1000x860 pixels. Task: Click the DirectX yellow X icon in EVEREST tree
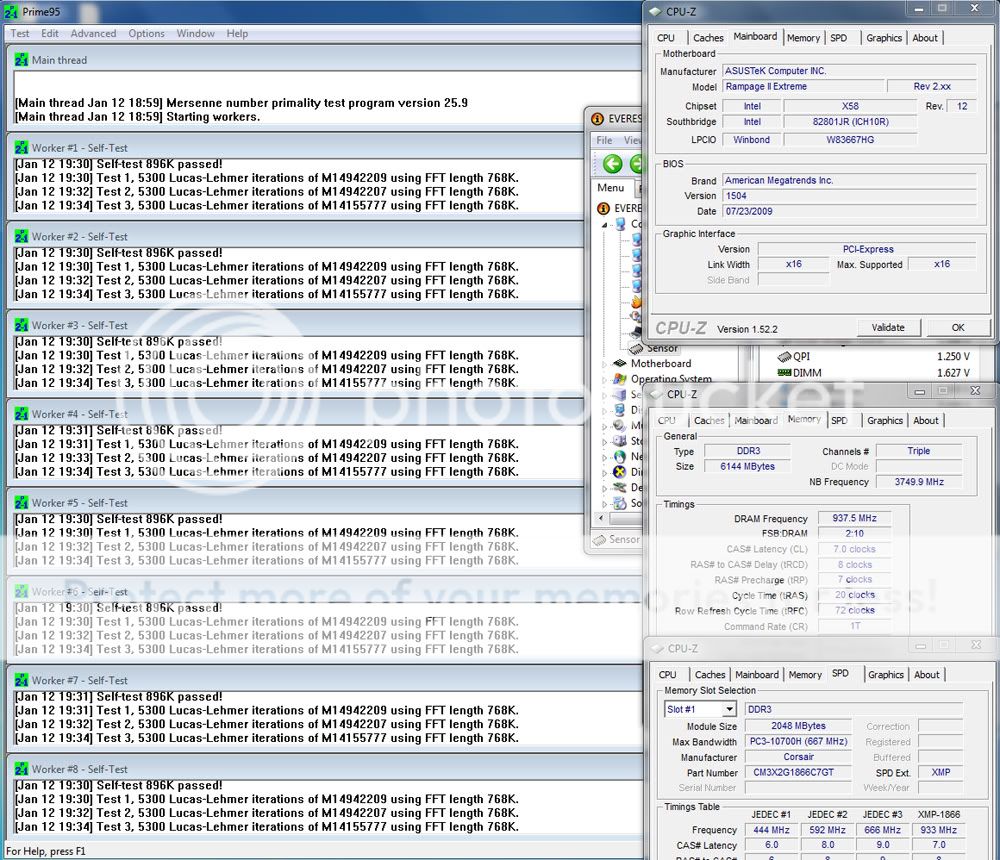pos(619,472)
